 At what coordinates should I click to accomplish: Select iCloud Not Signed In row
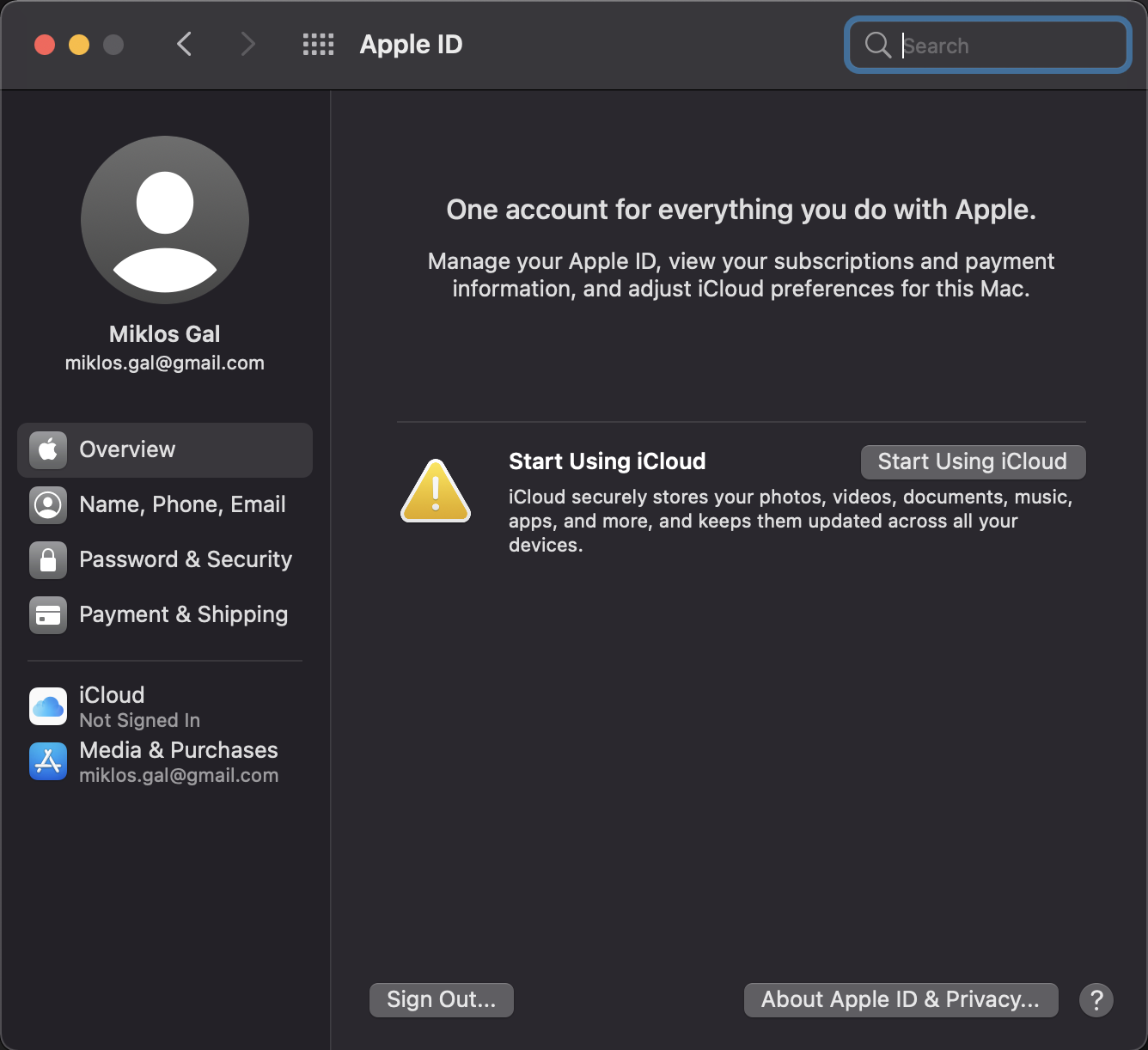pyautogui.click(x=165, y=706)
